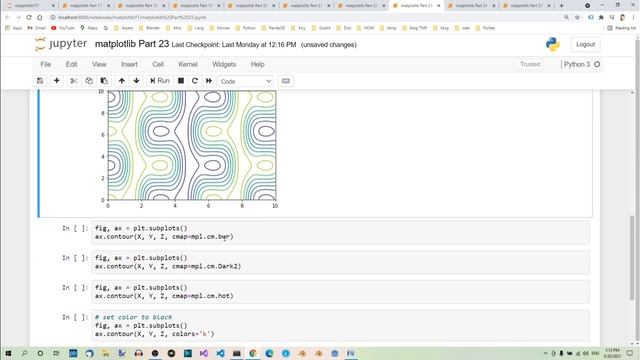Select the cell with cmap=mpl.cm.bwr
Screen dimensions: 640x360
tap(340, 232)
